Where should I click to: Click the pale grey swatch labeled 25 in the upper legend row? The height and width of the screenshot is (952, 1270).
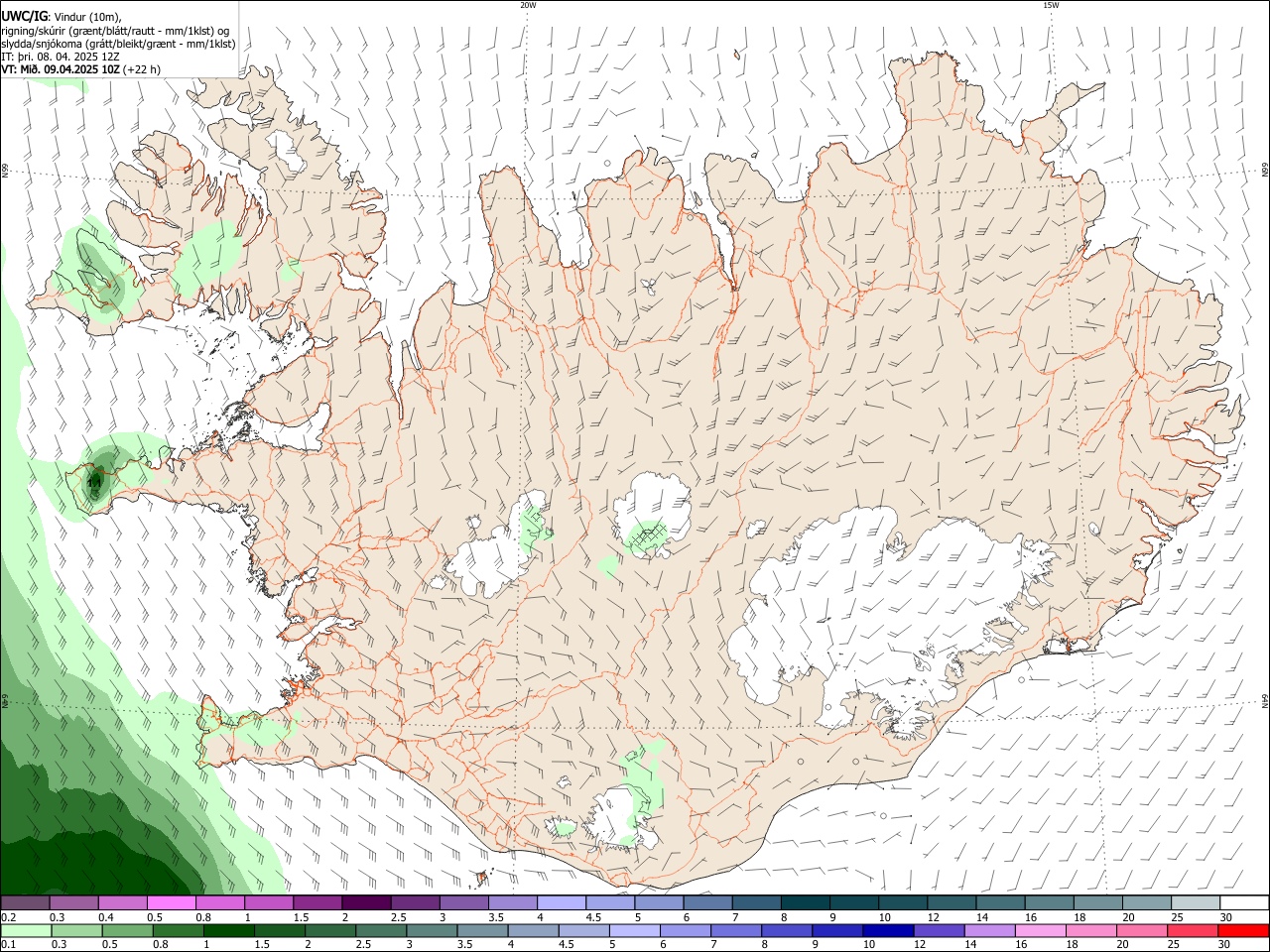[1197, 903]
